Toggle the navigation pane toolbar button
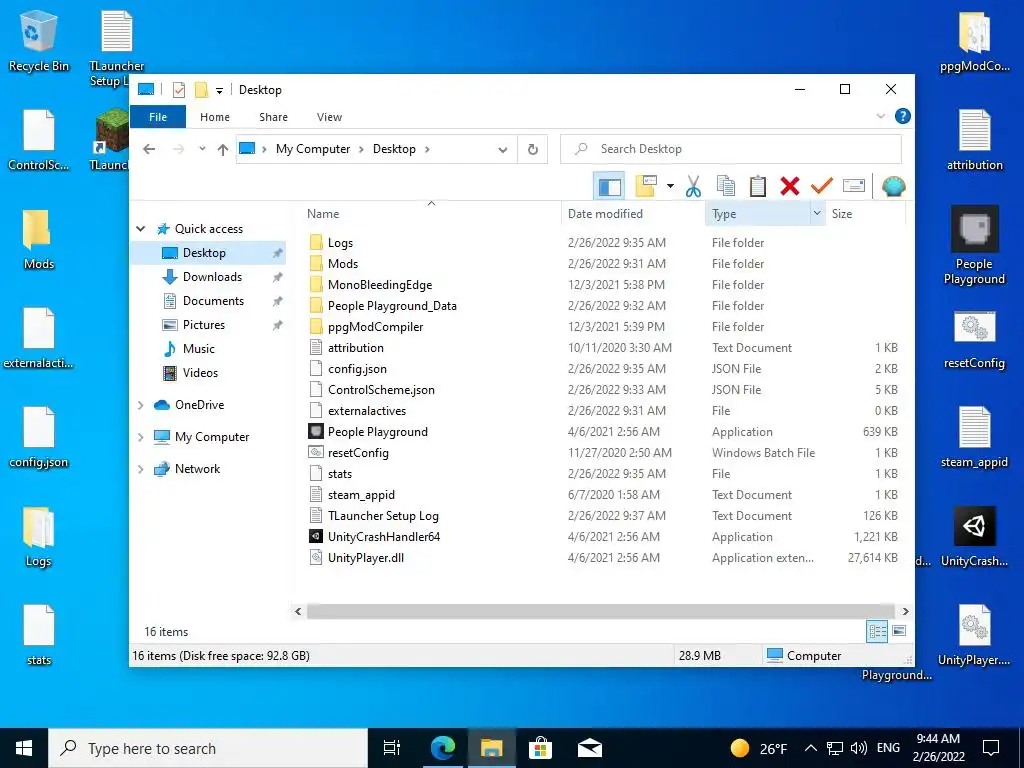 [609, 187]
